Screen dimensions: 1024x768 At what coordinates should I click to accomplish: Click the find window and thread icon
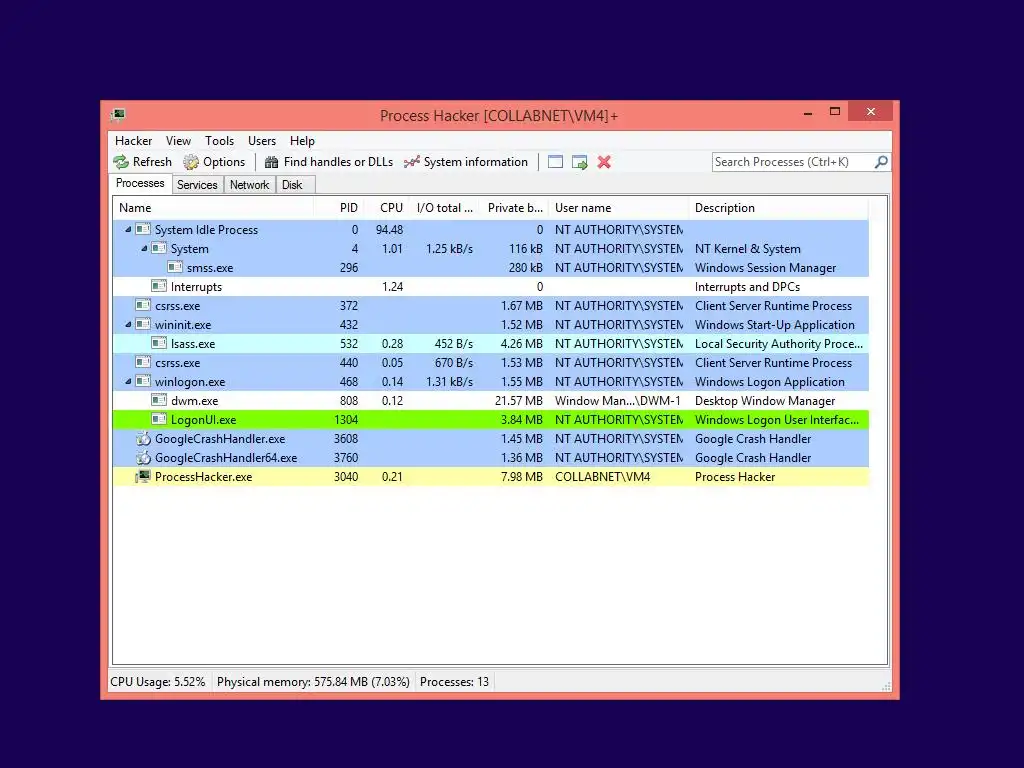579,162
